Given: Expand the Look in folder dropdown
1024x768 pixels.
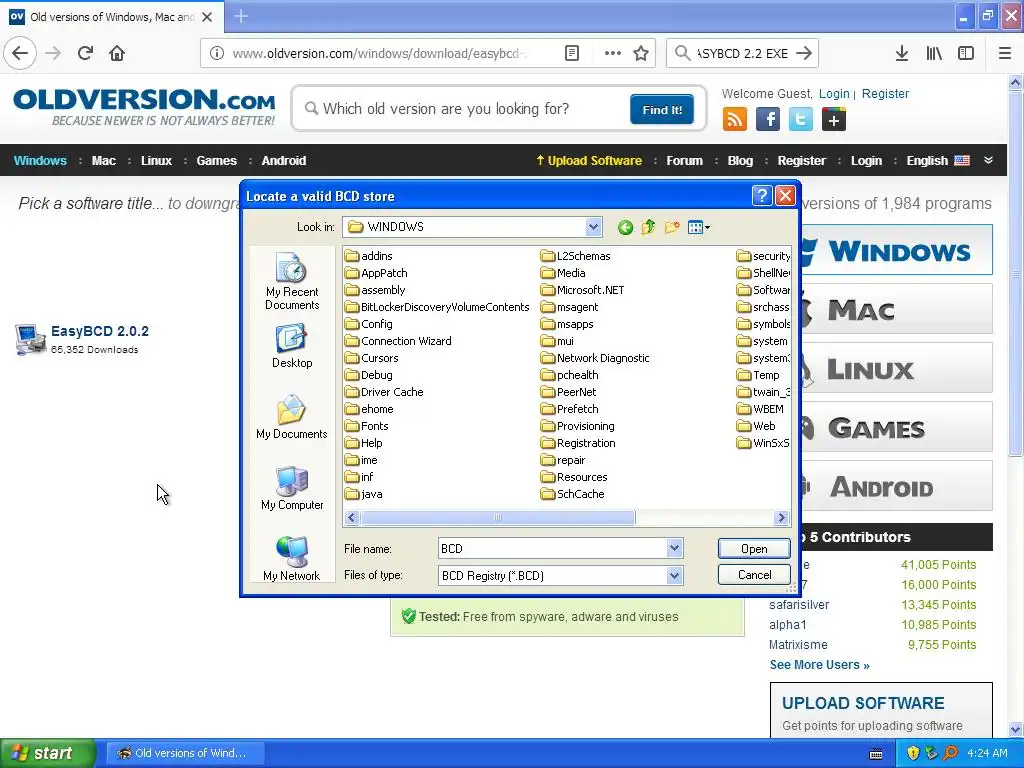Looking at the screenshot, I should [x=593, y=227].
